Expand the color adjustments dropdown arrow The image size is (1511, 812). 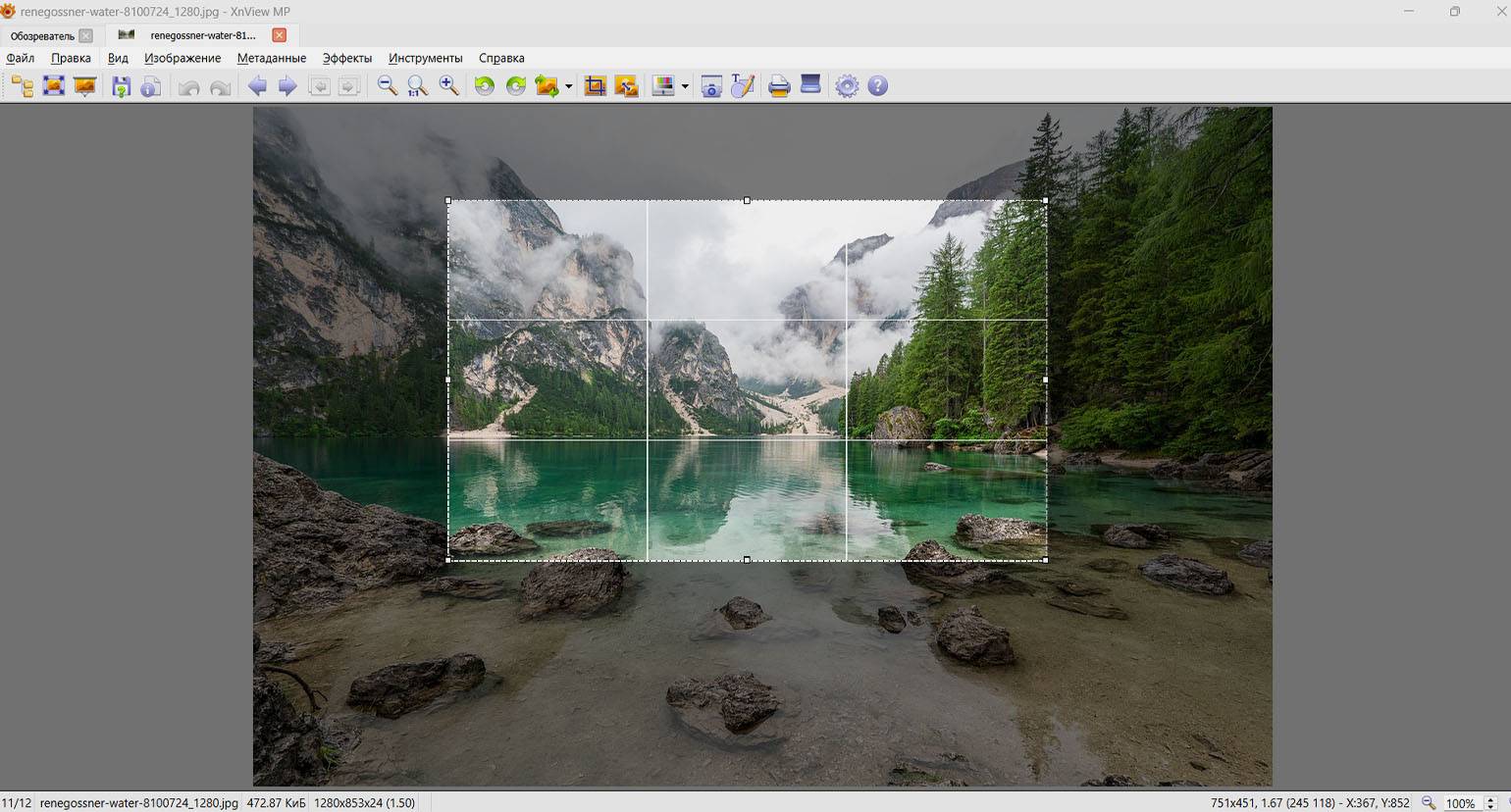(685, 87)
